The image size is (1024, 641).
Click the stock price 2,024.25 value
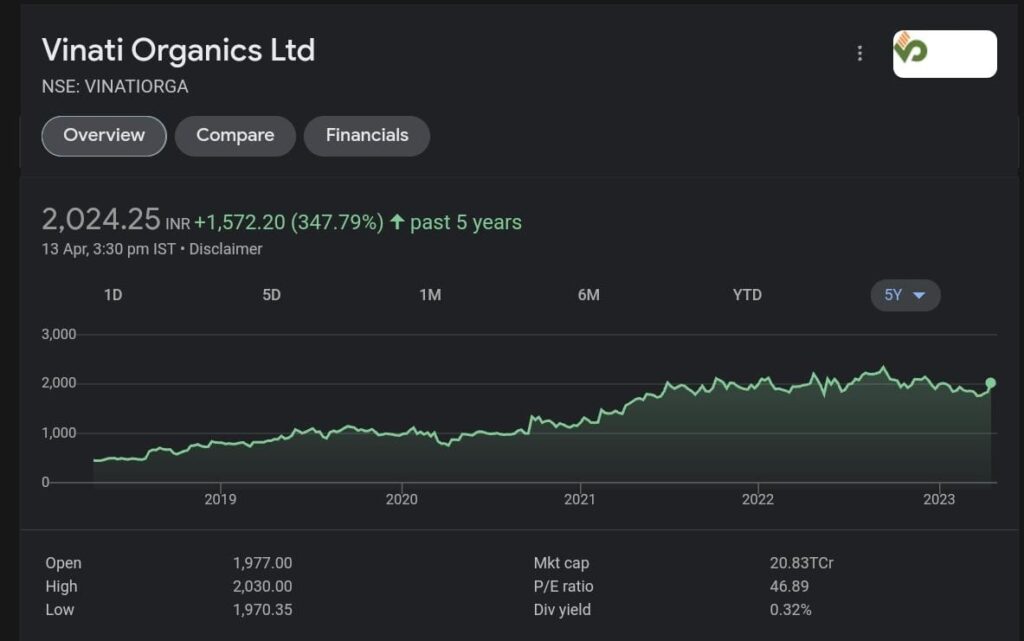101,219
